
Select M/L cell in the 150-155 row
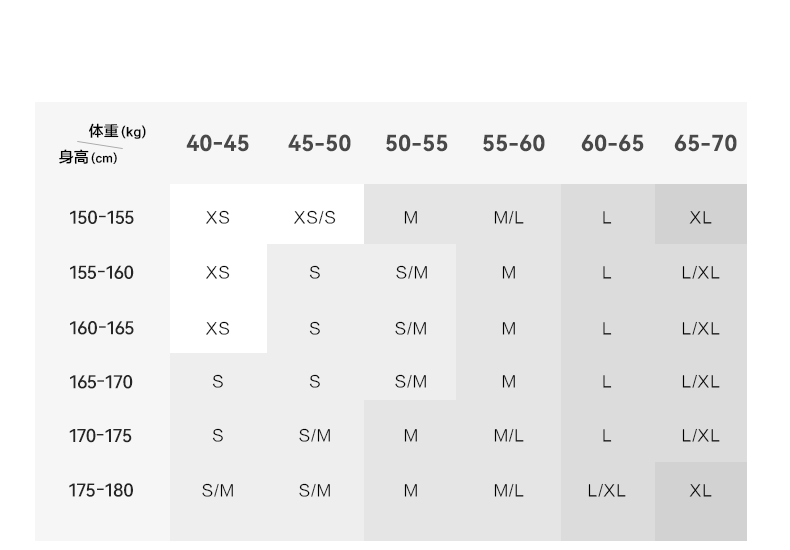click(x=508, y=218)
